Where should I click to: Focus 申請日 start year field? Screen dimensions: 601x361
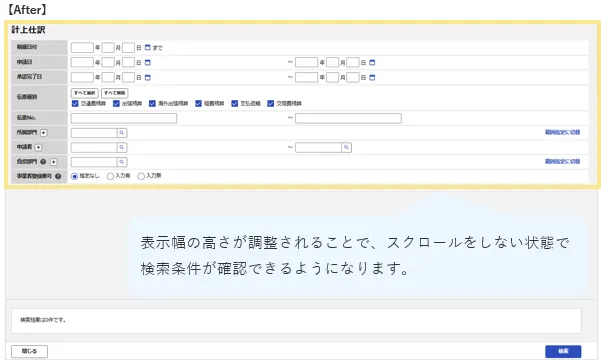pos(82,62)
